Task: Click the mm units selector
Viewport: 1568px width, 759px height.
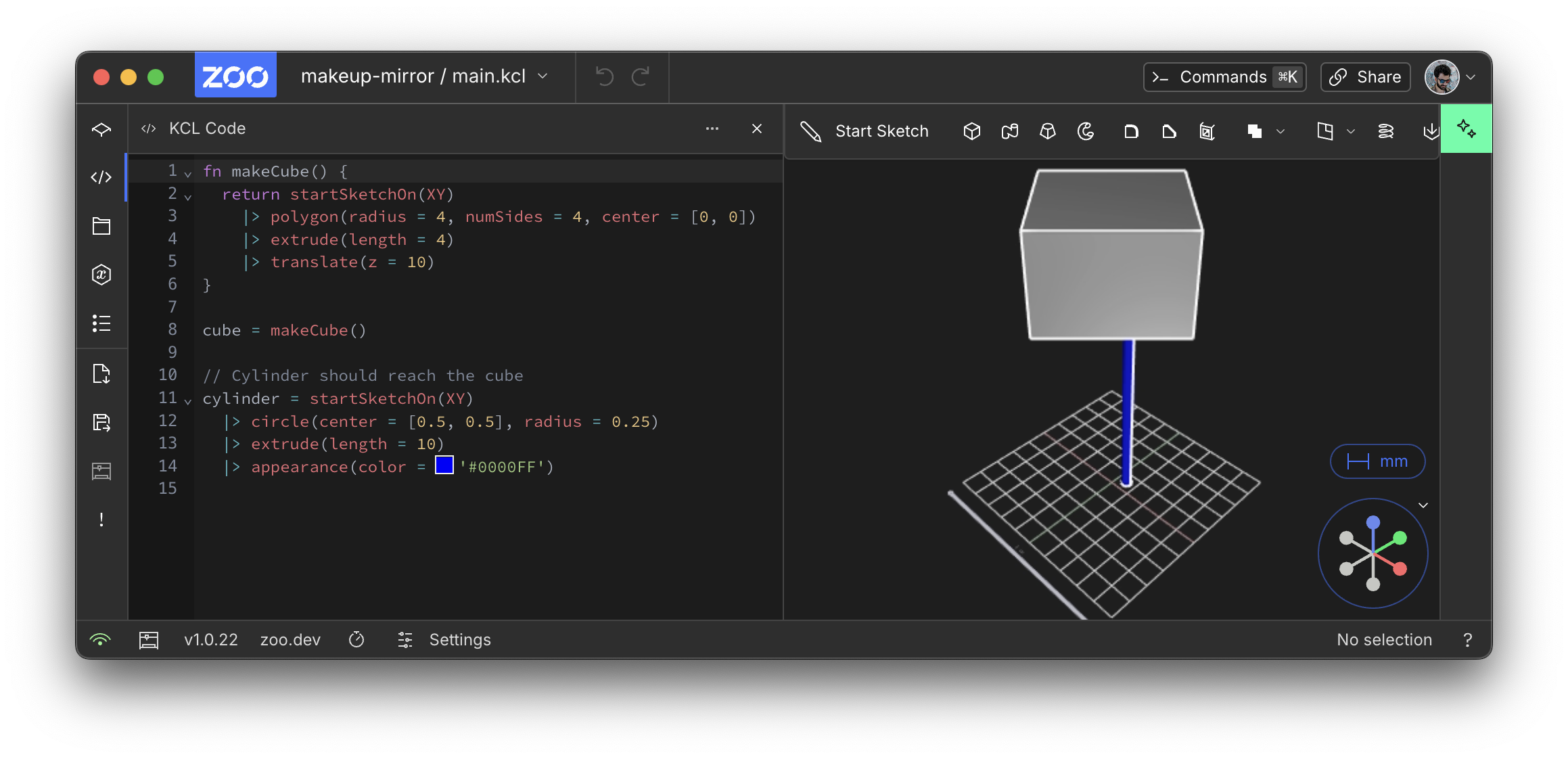Action: point(1377,461)
